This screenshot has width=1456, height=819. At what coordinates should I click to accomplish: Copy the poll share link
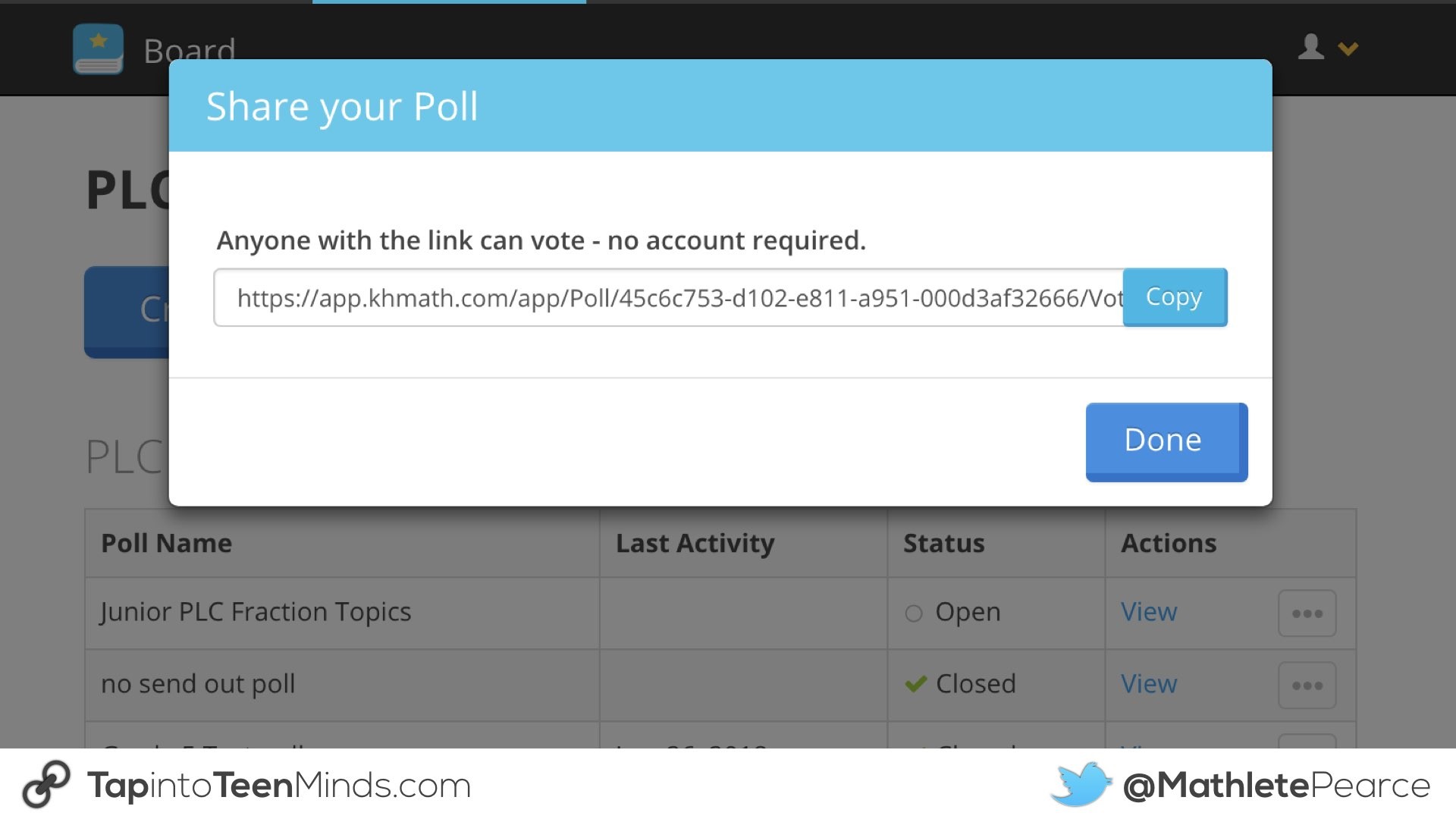click(x=1174, y=297)
